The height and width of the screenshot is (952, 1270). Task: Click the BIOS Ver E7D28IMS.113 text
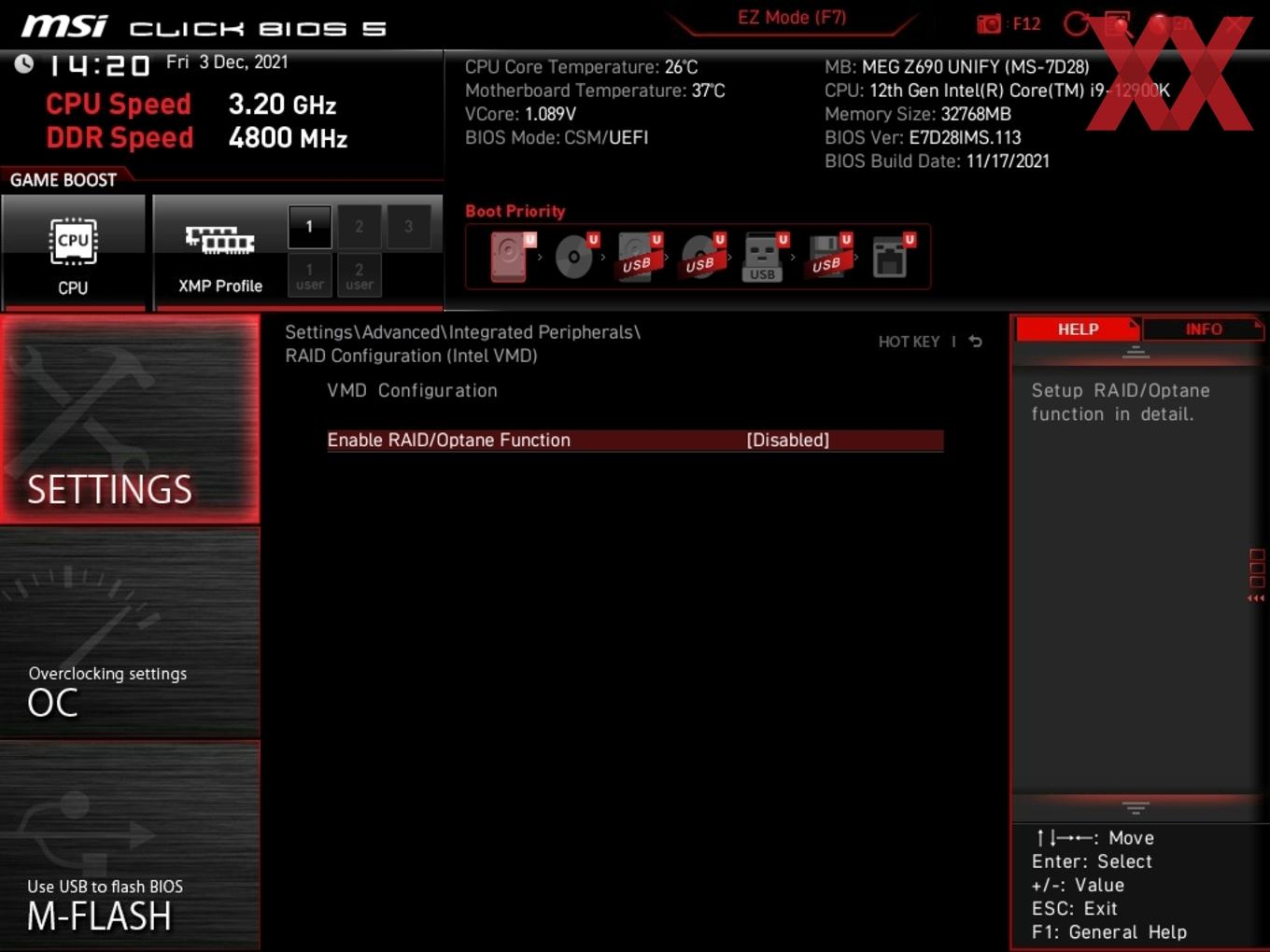[923, 137]
